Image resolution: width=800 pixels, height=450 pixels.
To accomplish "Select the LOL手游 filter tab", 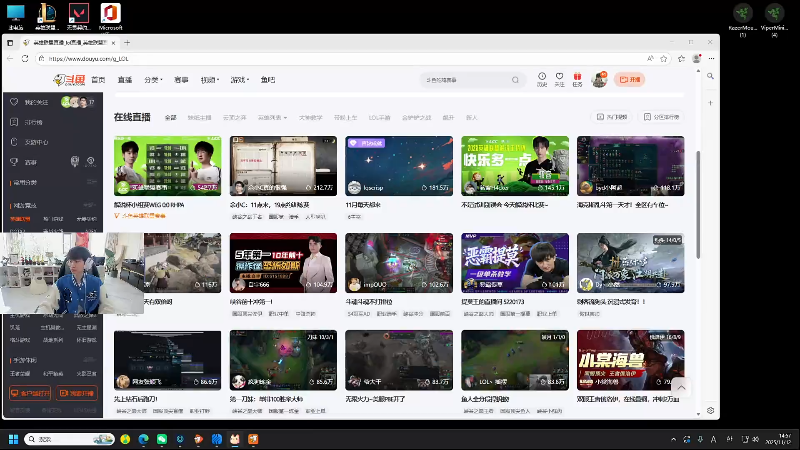I will click(x=380, y=117).
